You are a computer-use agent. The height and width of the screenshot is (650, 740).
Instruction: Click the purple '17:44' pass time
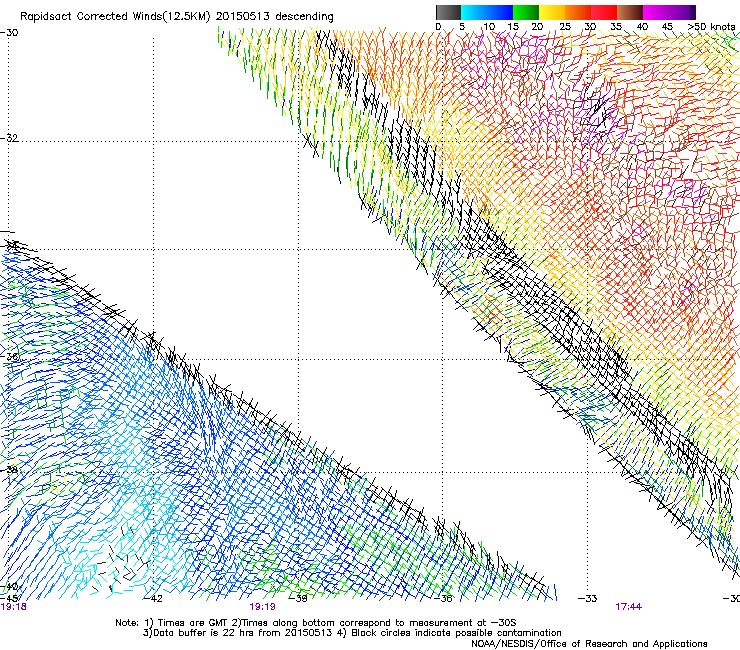[x=629, y=607]
